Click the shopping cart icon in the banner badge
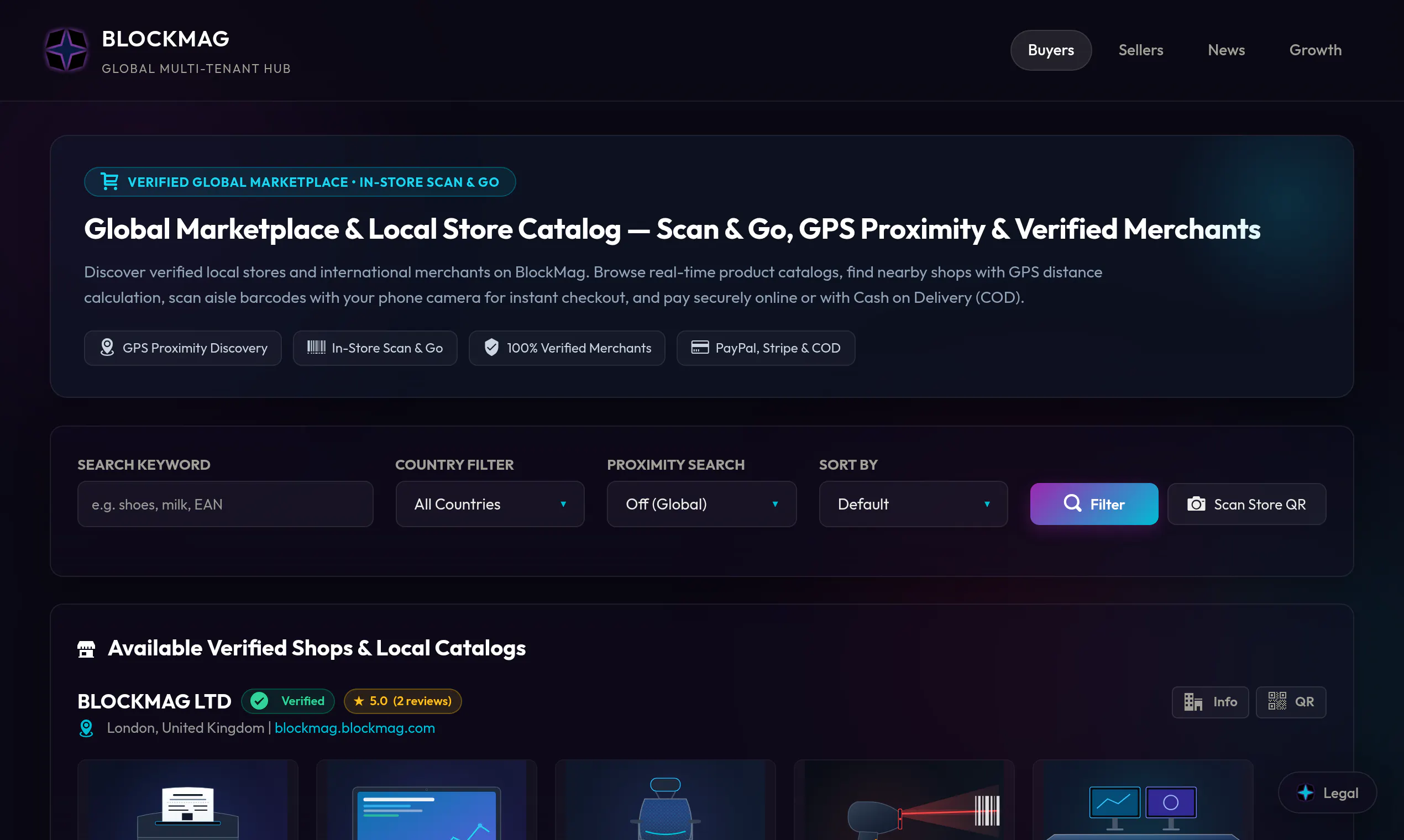The height and width of the screenshot is (840, 1404). coord(109,182)
